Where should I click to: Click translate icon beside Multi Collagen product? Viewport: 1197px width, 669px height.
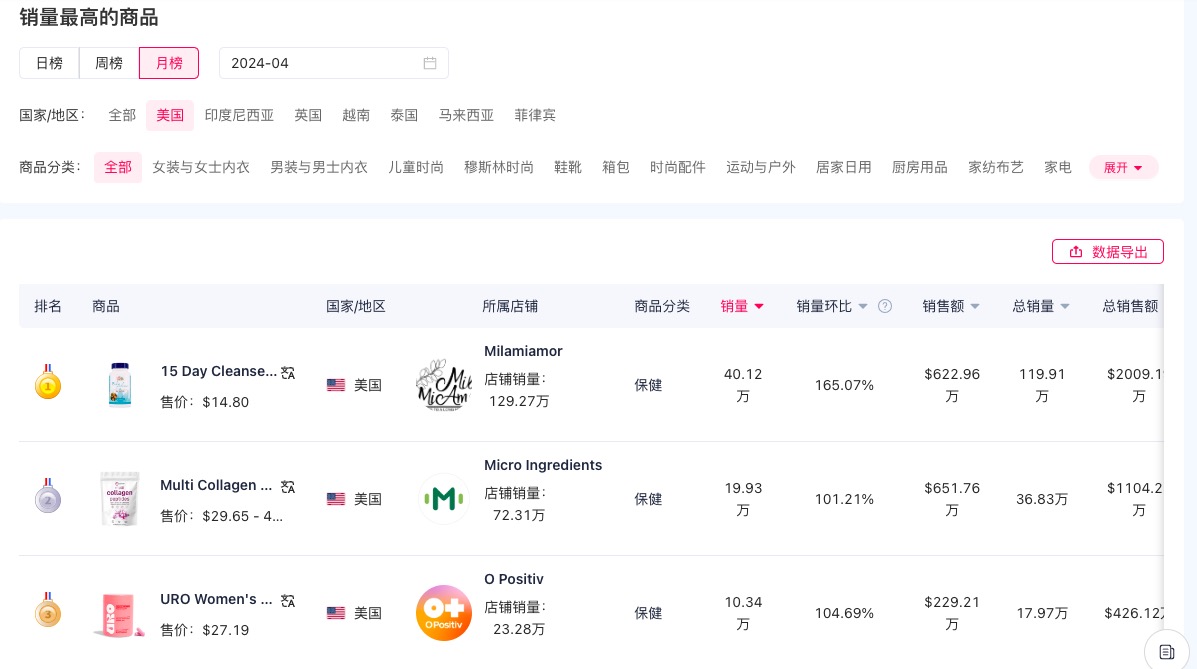coord(288,486)
